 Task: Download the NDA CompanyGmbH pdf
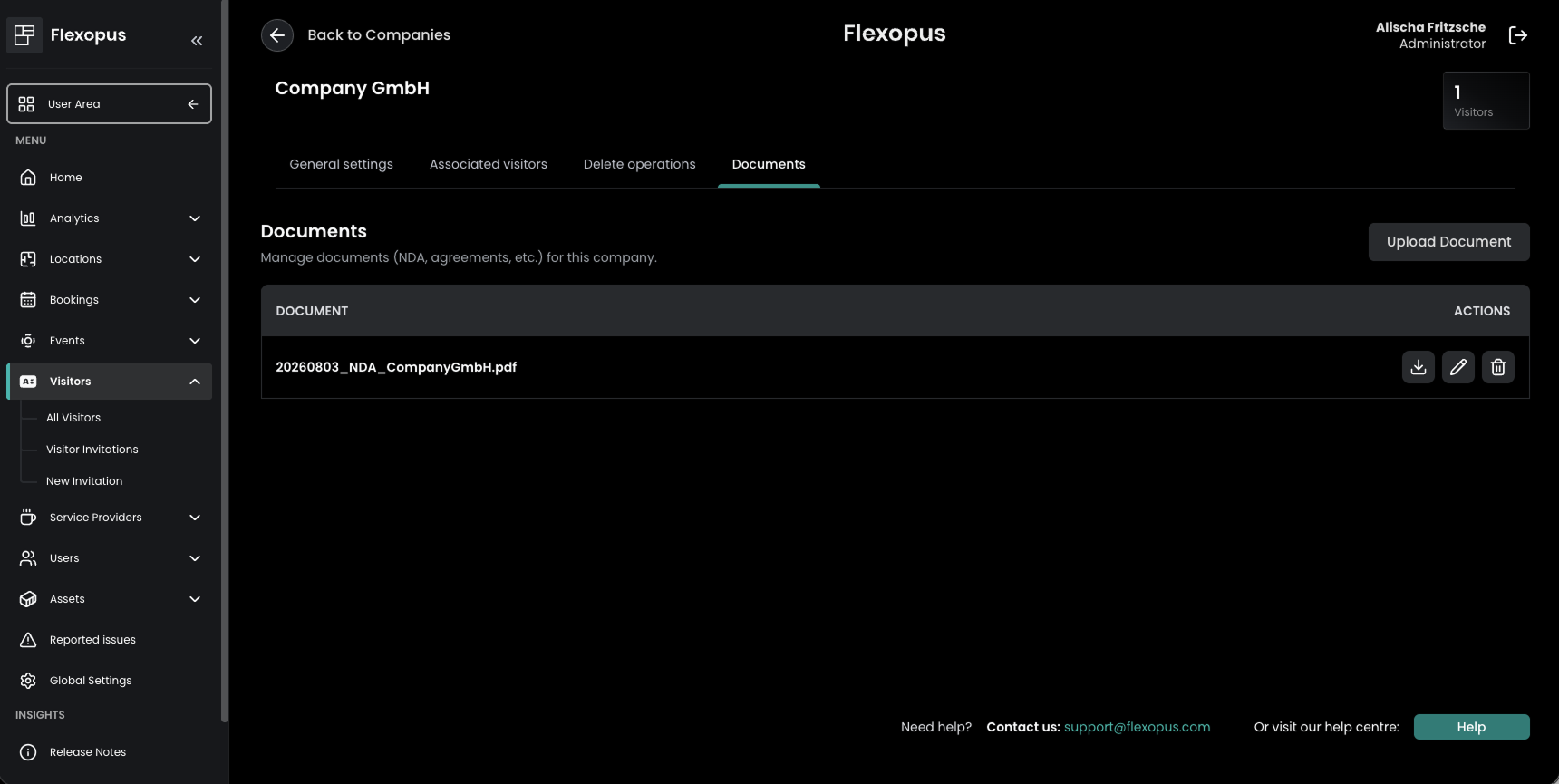(1419, 367)
